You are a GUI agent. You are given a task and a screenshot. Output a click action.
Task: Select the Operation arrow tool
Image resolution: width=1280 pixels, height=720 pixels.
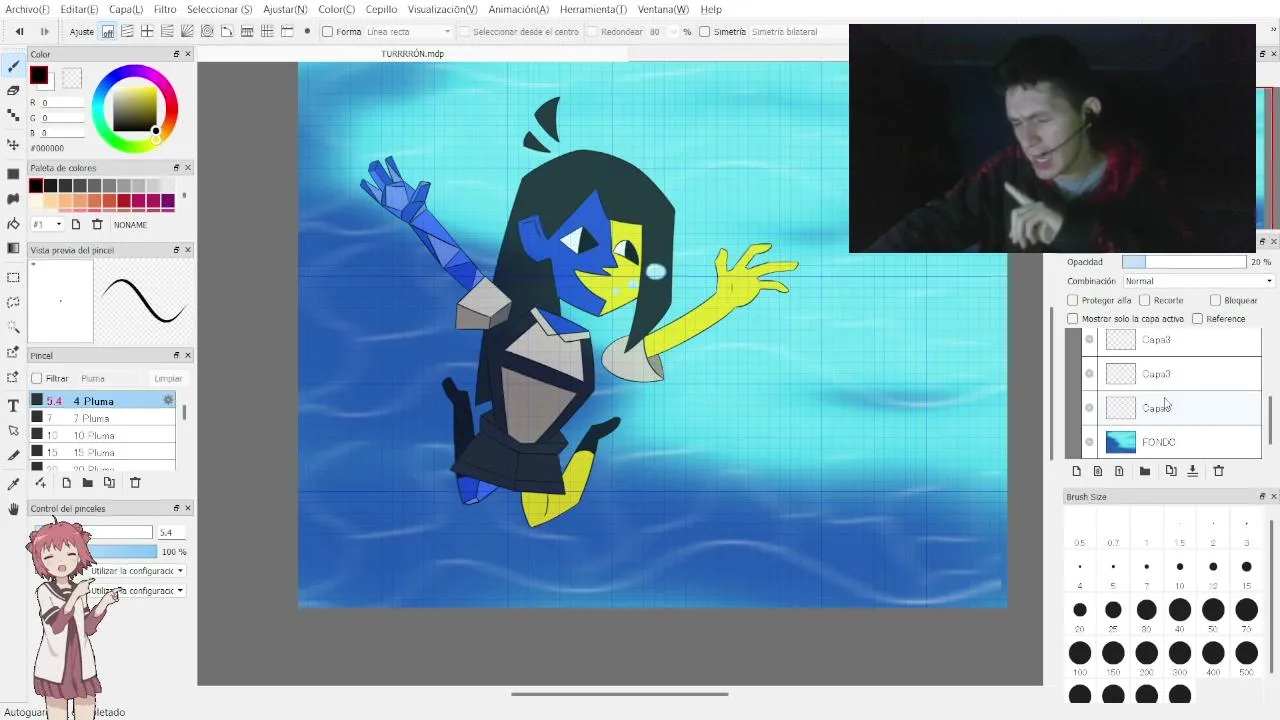(x=13, y=430)
